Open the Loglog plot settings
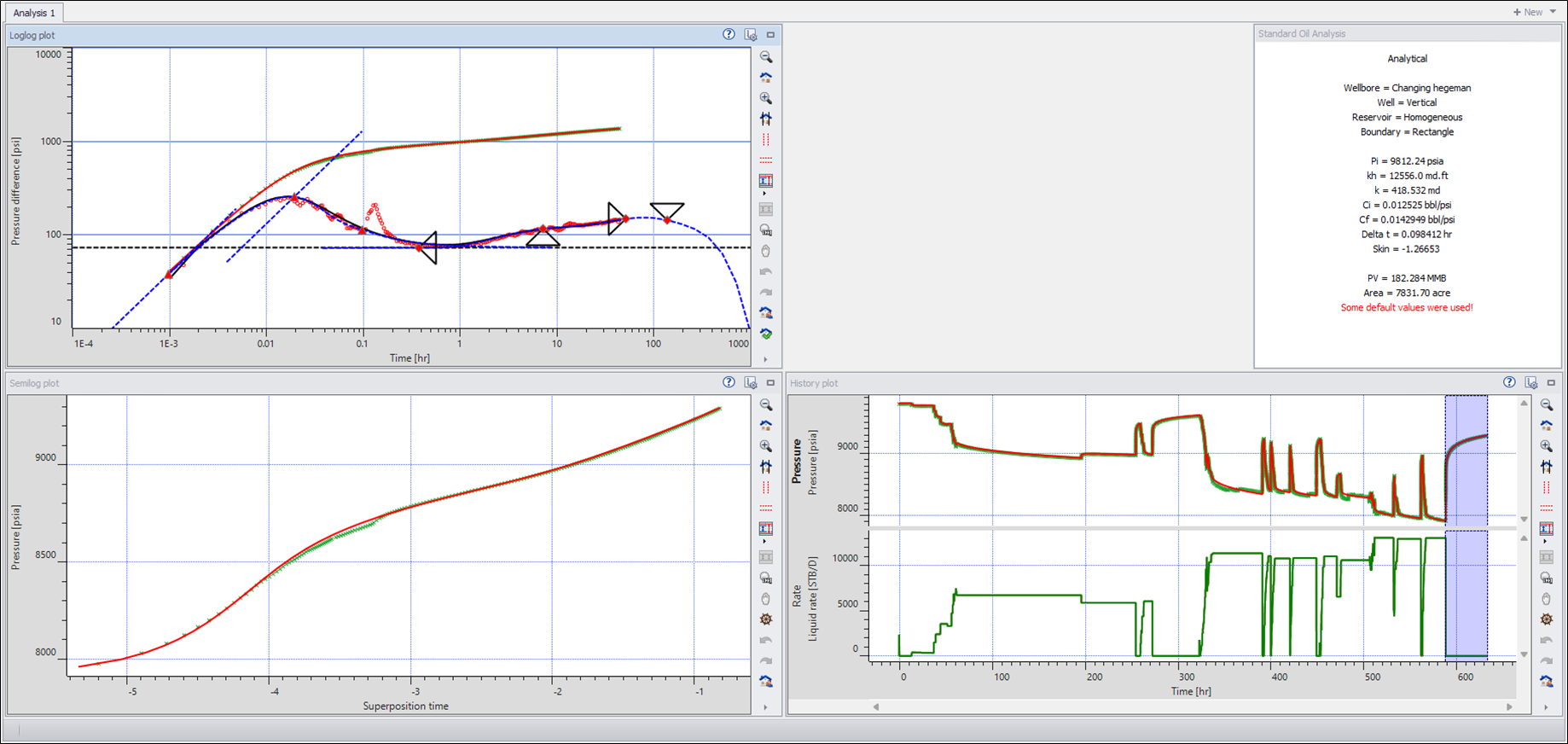The height and width of the screenshot is (744, 1568). 751,35
